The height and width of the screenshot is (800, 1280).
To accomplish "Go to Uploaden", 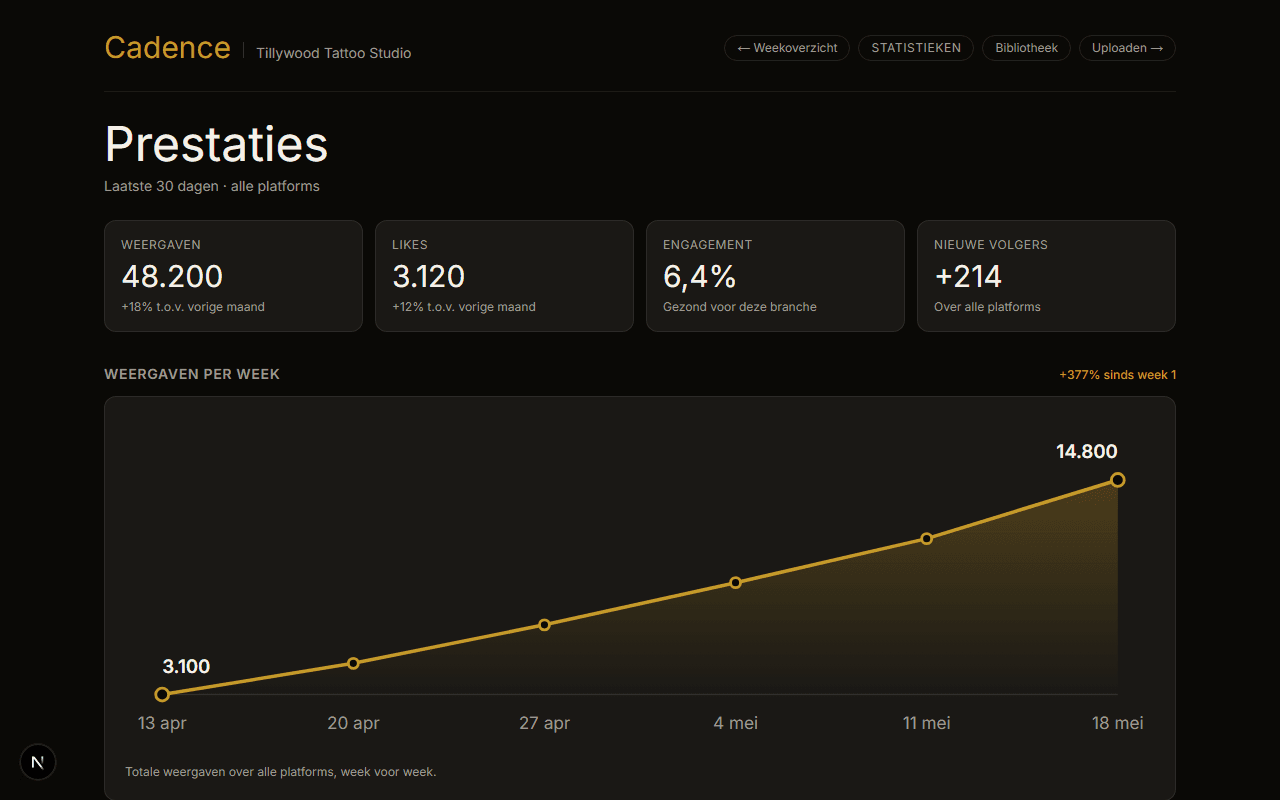I will click(x=1127, y=48).
